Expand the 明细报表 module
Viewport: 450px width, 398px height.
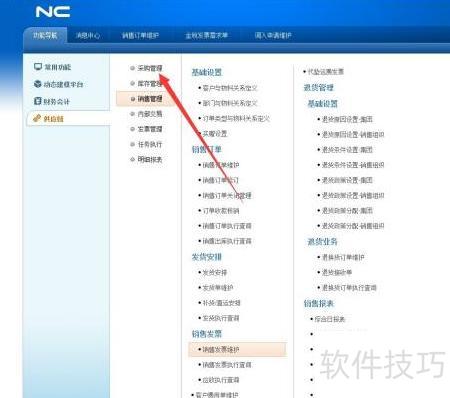coord(150,159)
